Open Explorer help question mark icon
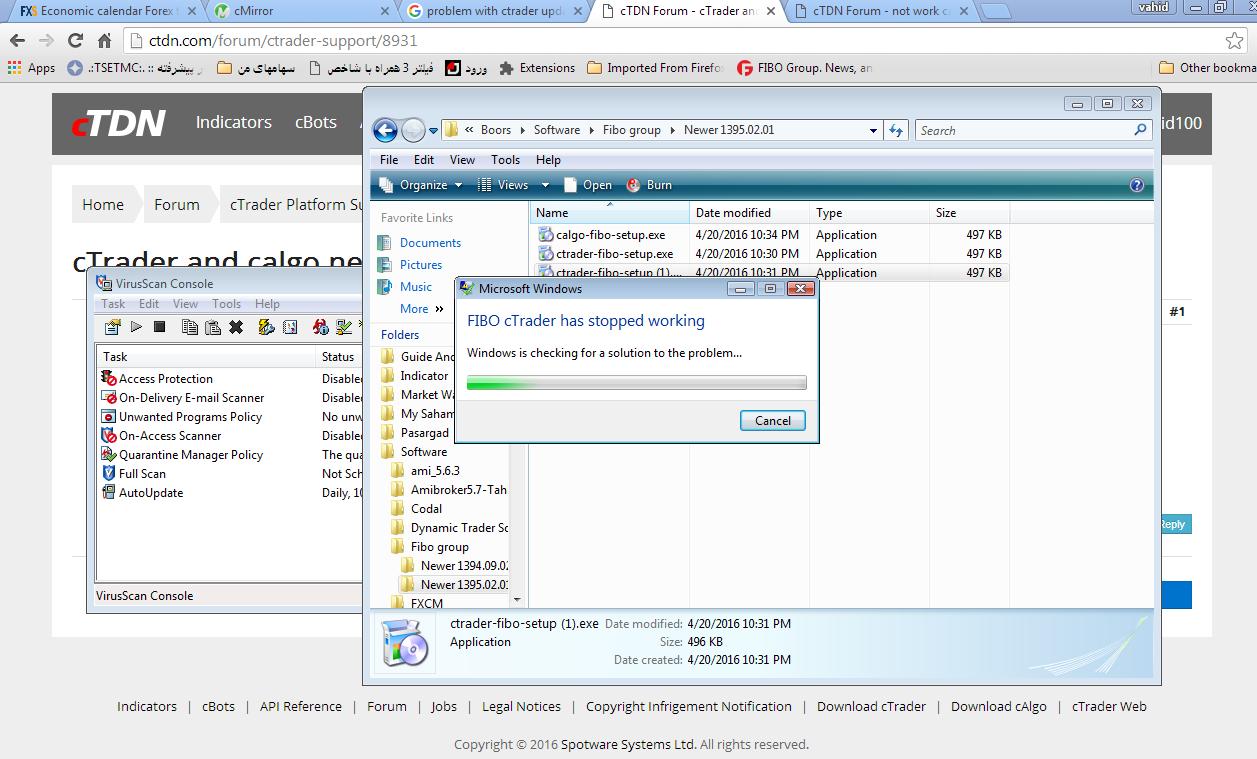The image size is (1257, 759). tap(1136, 185)
